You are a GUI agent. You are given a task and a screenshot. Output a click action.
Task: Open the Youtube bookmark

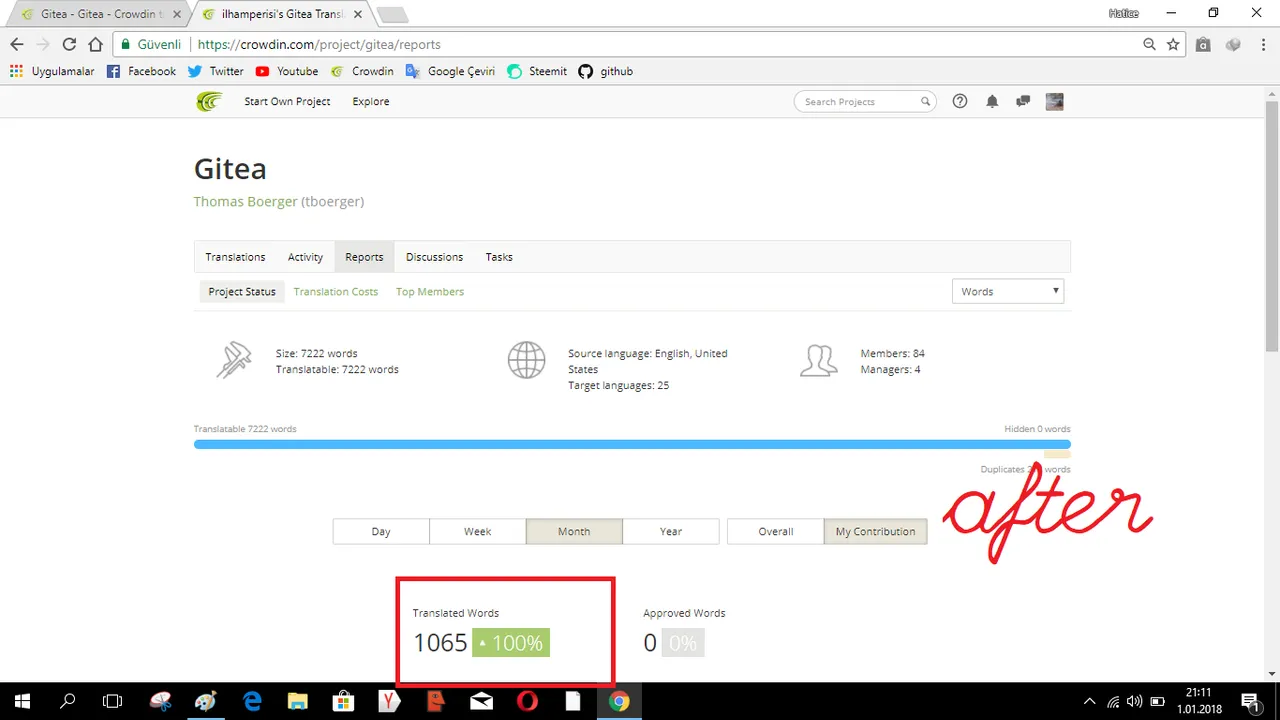point(286,71)
